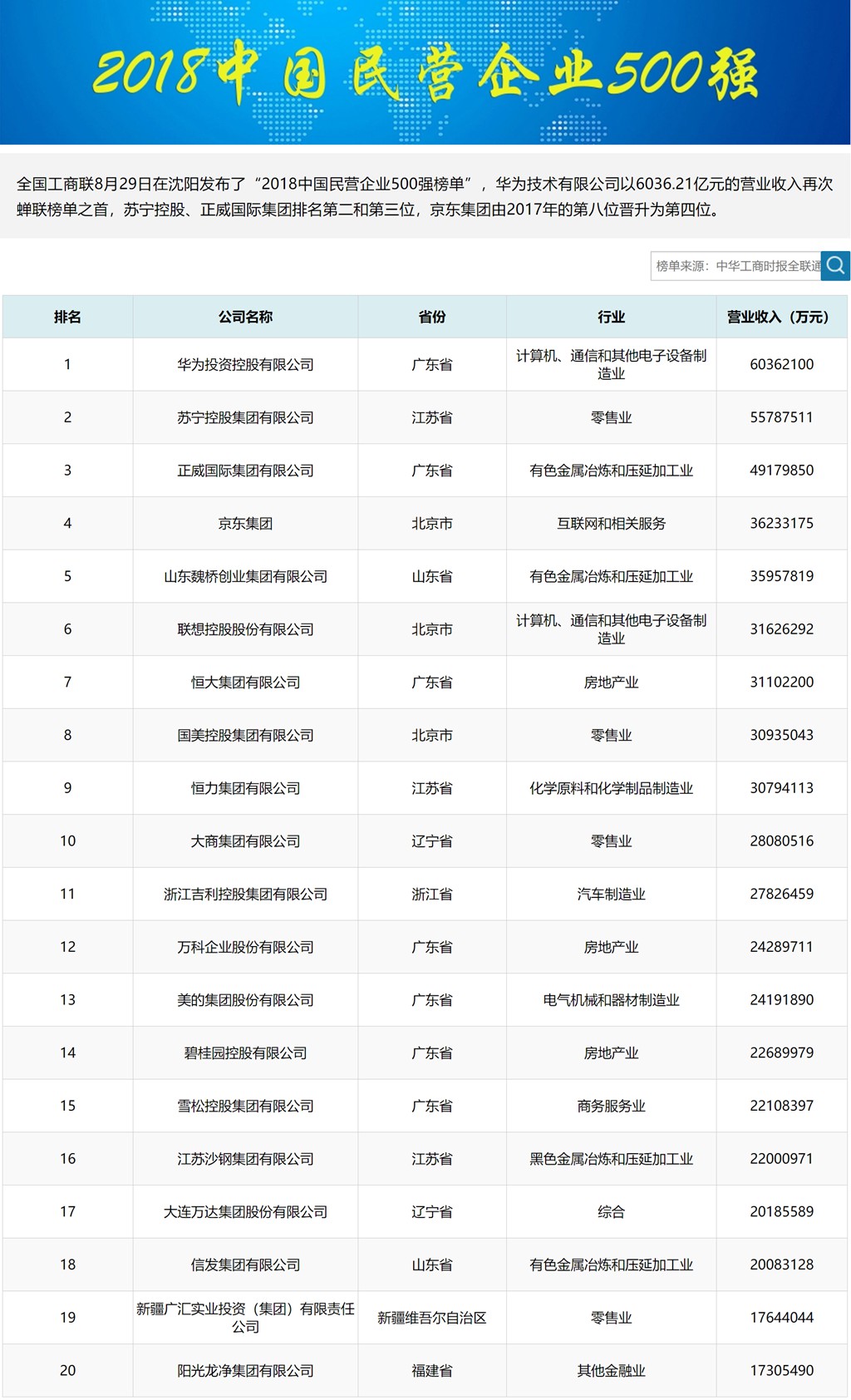
Task: Click 大连万达集团股份有限公司 row
Action: (245, 1212)
